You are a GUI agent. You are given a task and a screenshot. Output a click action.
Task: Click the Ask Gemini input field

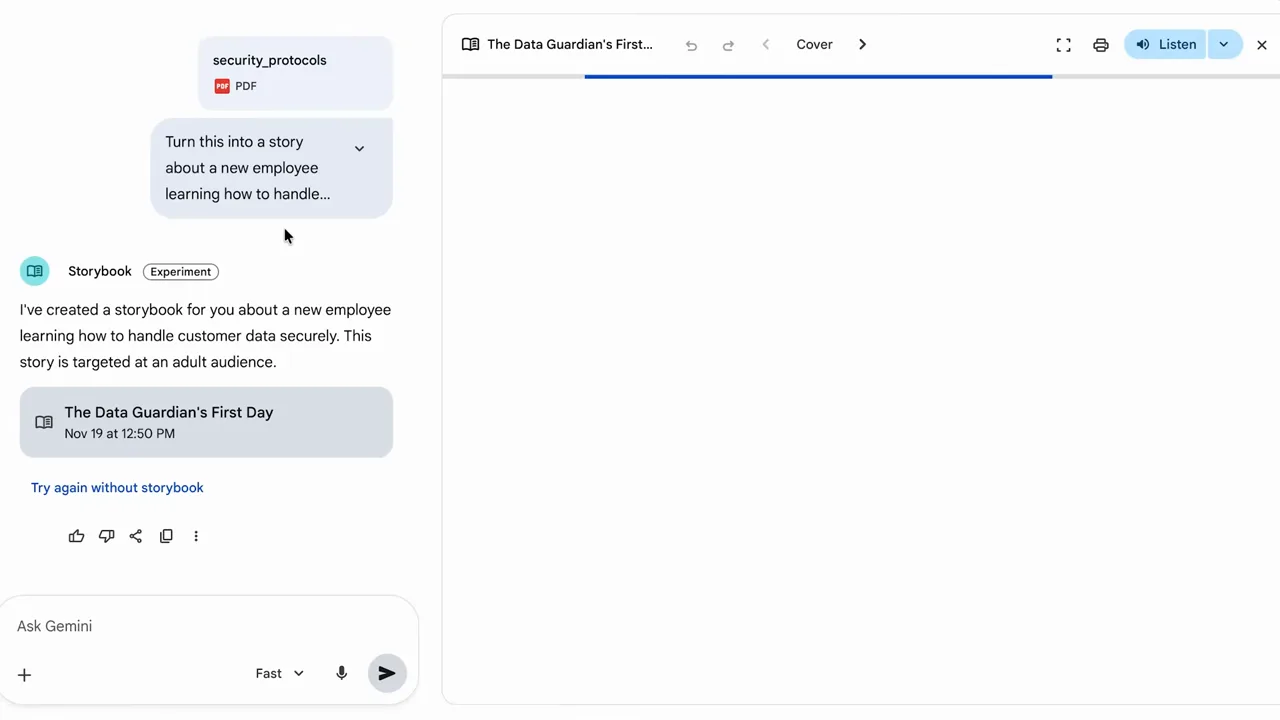(x=208, y=626)
